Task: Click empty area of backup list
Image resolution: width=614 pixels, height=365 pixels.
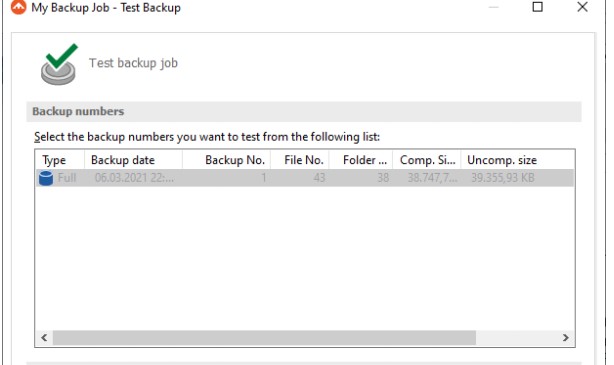Action: pos(305,258)
